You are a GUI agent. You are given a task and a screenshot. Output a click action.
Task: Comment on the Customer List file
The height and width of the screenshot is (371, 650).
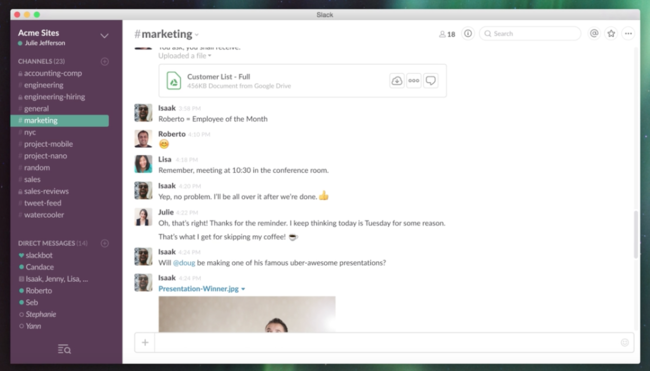click(431, 80)
